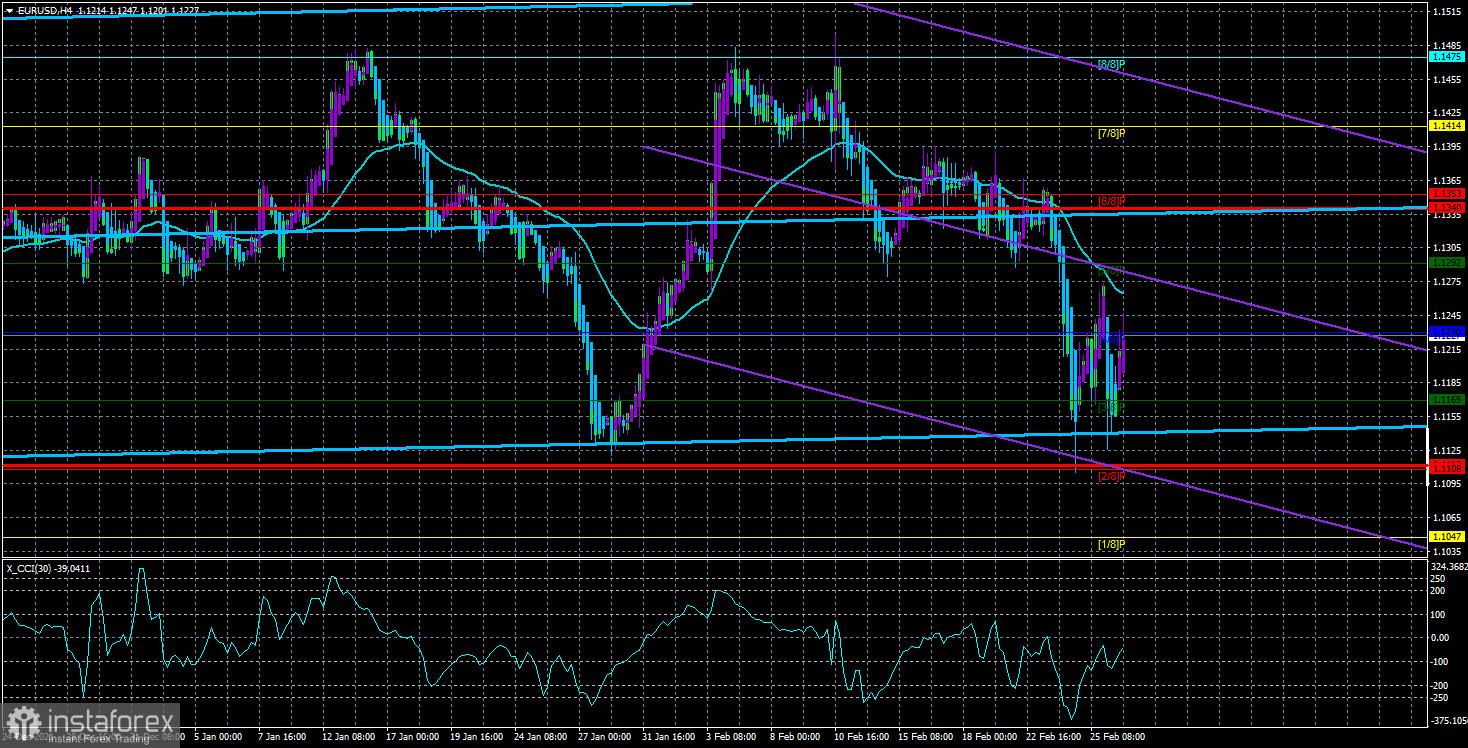Click the green 1.1169 price tag

[1447, 399]
